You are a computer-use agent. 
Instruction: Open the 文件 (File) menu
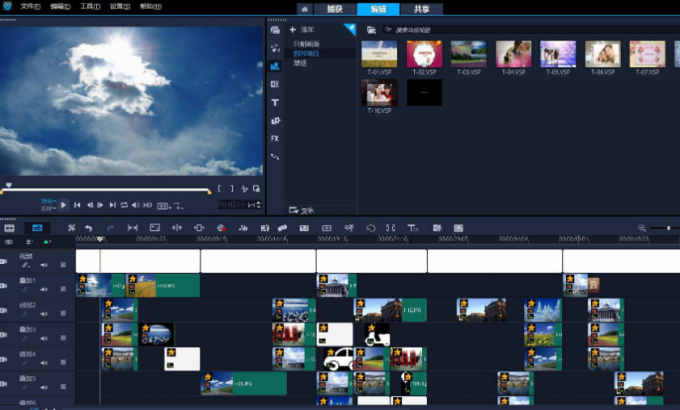pyautogui.click(x=30, y=7)
